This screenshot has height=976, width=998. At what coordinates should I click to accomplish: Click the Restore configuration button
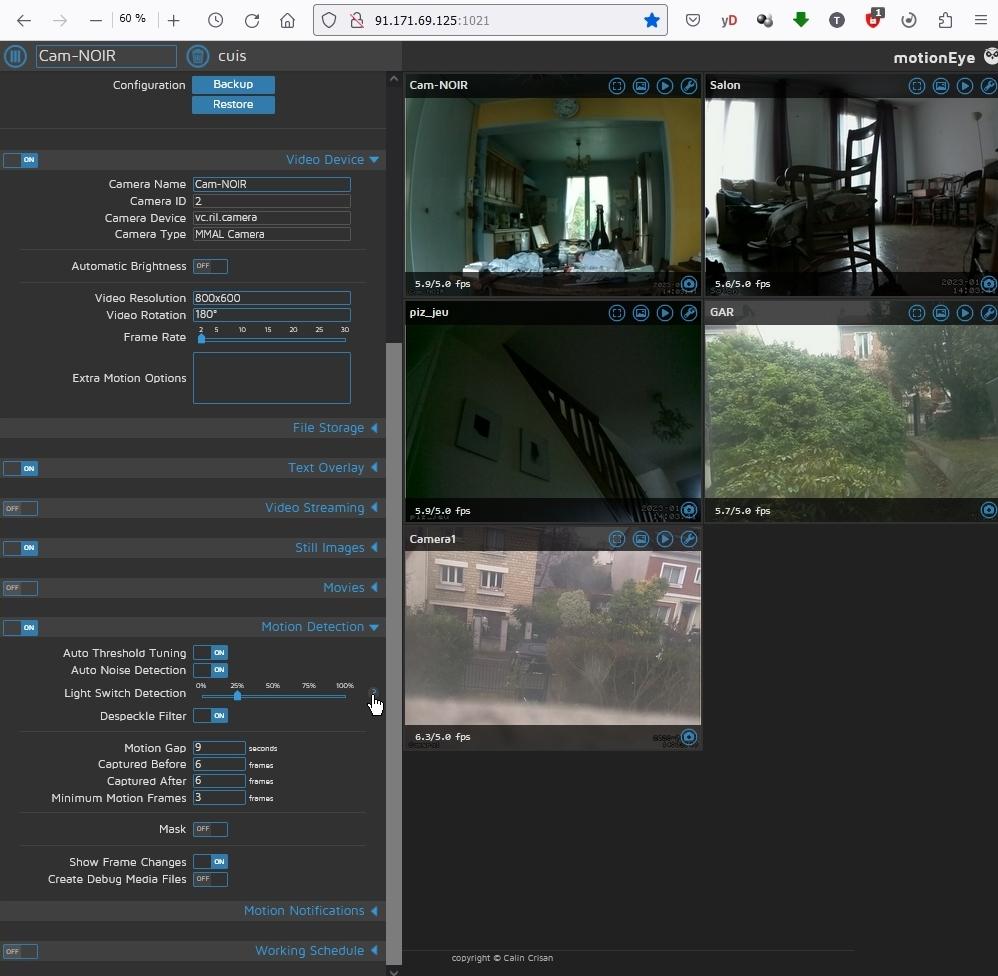[233, 104]
